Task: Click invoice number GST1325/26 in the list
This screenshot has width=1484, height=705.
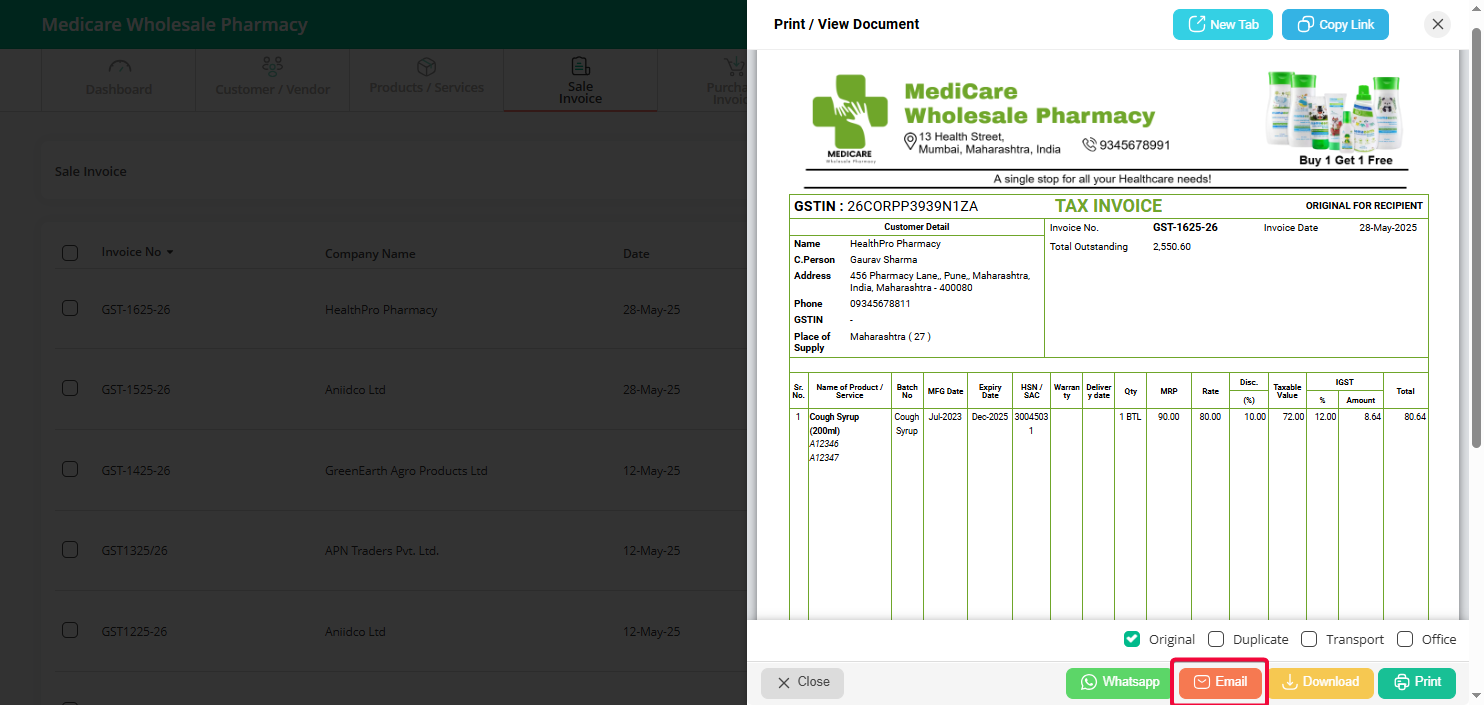Action: (135, 551)
